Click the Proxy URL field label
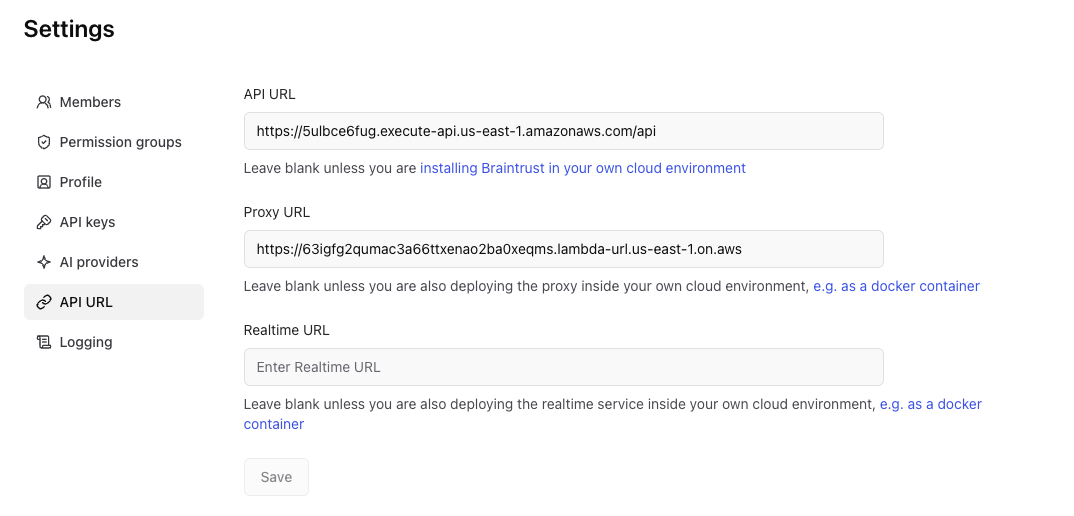The width and height of the screenshot is (1074, 516). click(277, 212)
